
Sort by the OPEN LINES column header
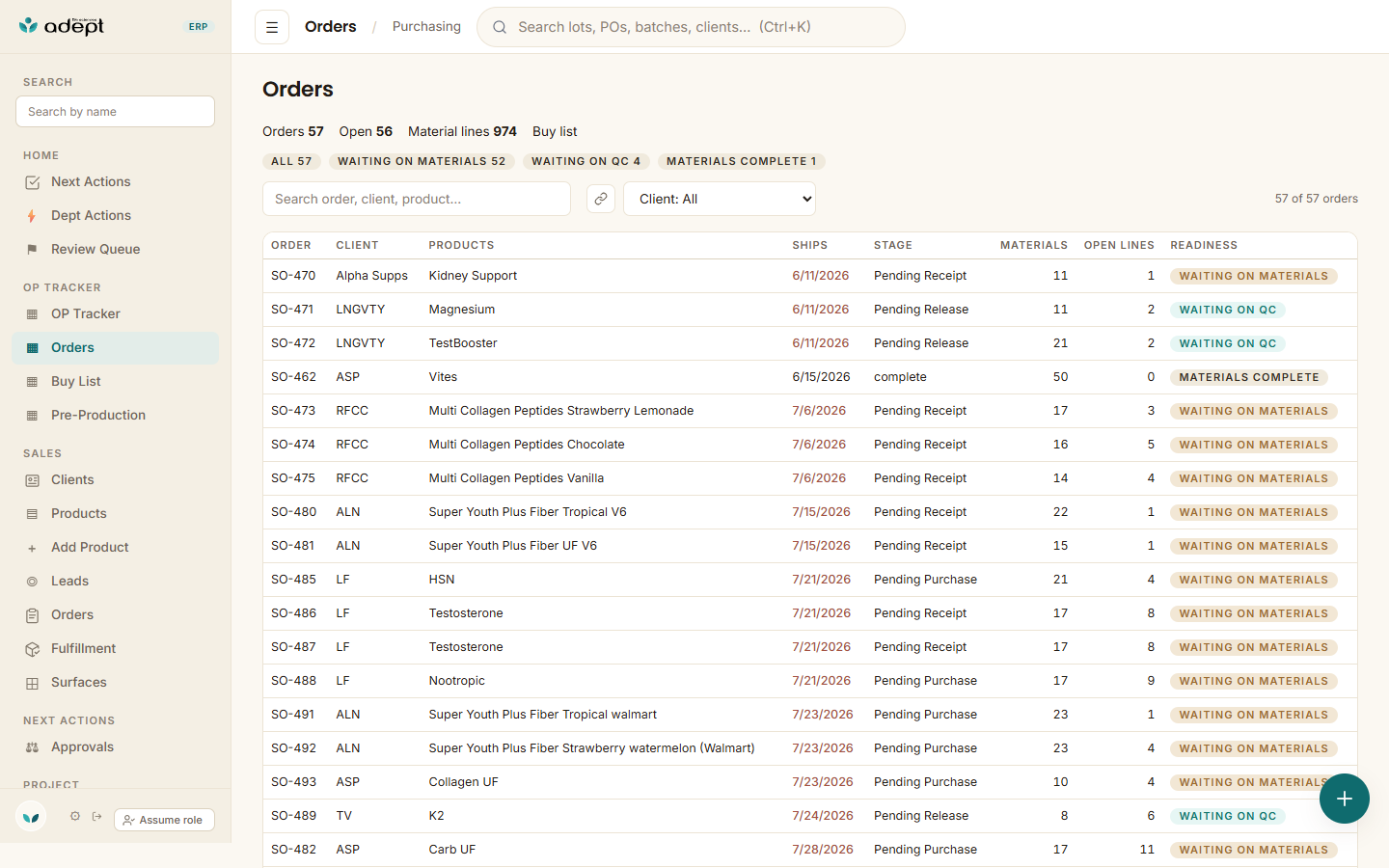[1119, 245]
